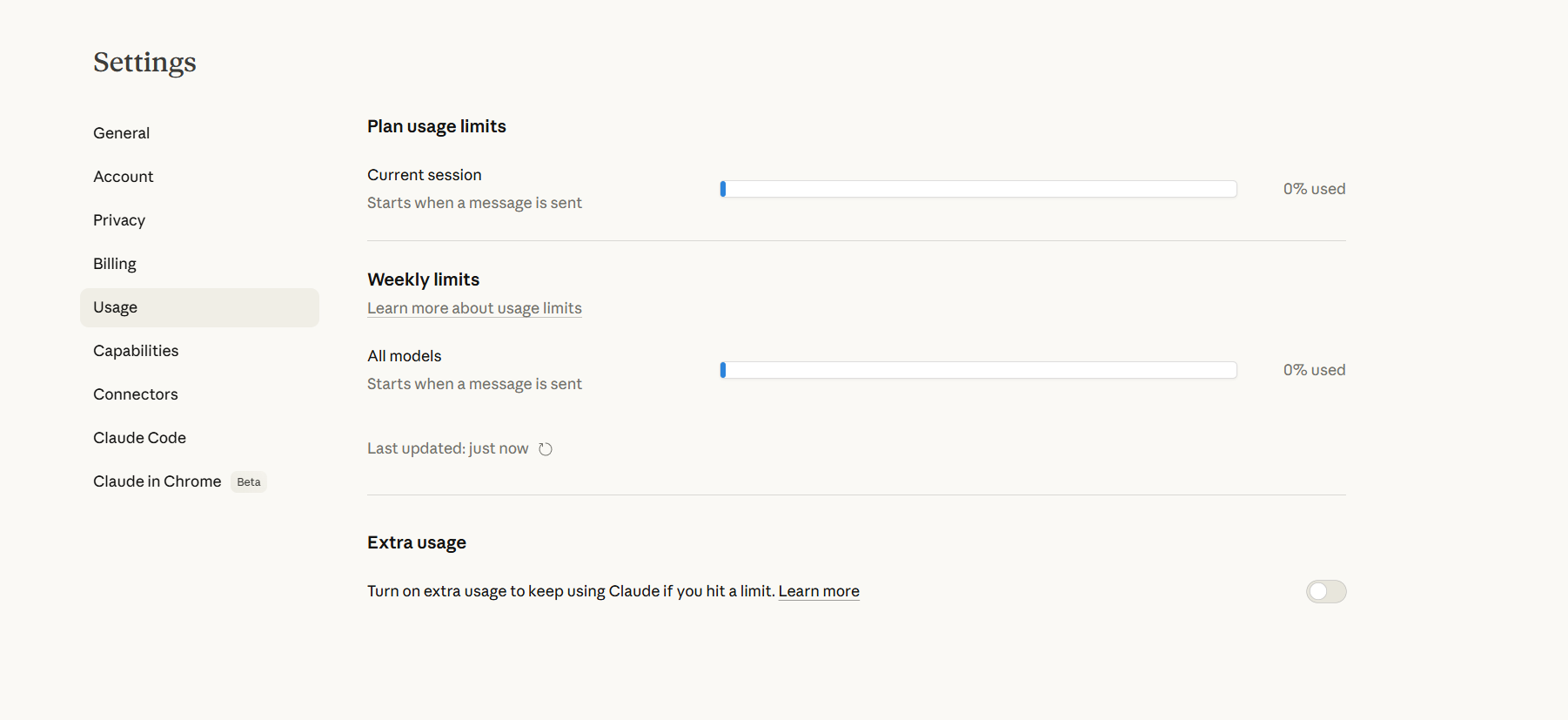
Task: Open Privacy settings
Action: [x=199, y=220]
